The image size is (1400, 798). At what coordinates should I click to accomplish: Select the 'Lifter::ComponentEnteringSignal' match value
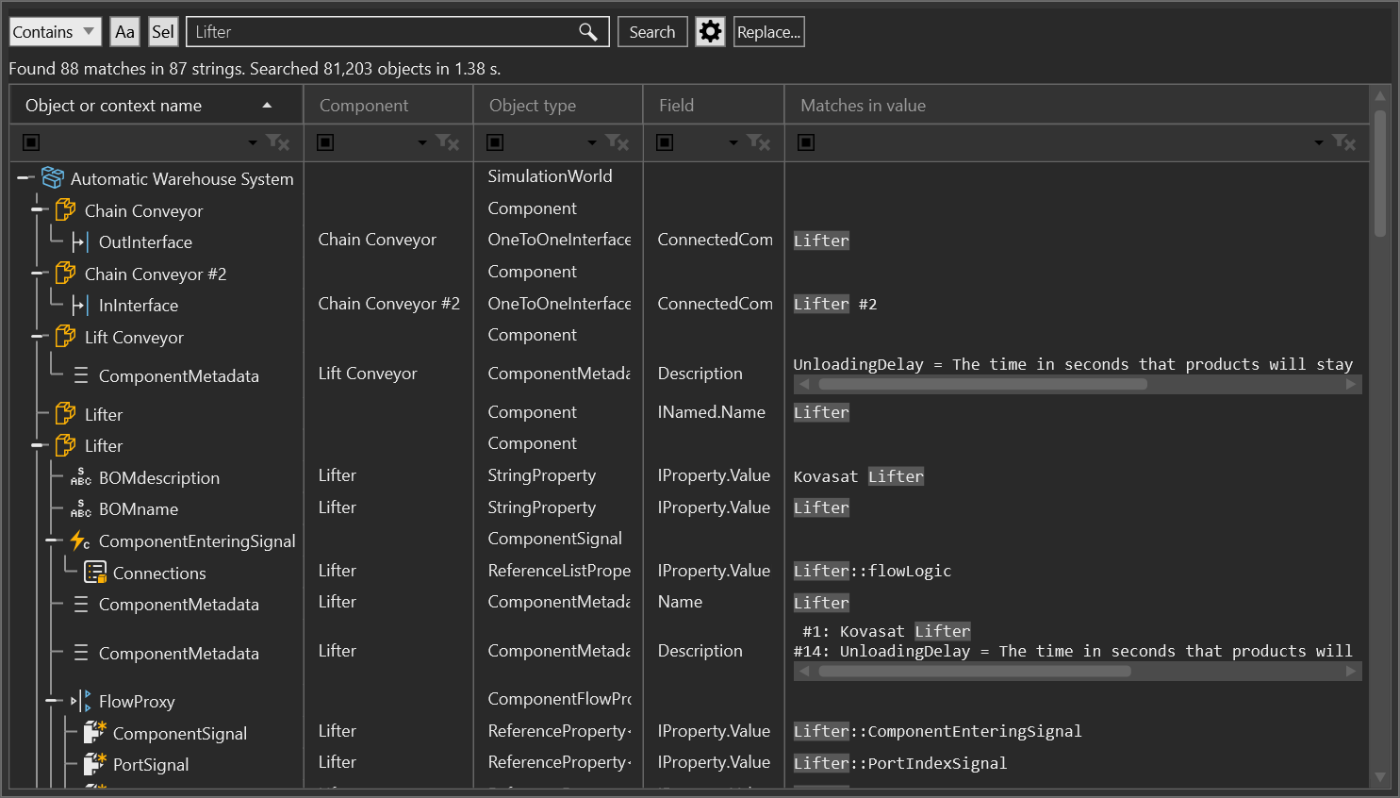pos(938,731)
